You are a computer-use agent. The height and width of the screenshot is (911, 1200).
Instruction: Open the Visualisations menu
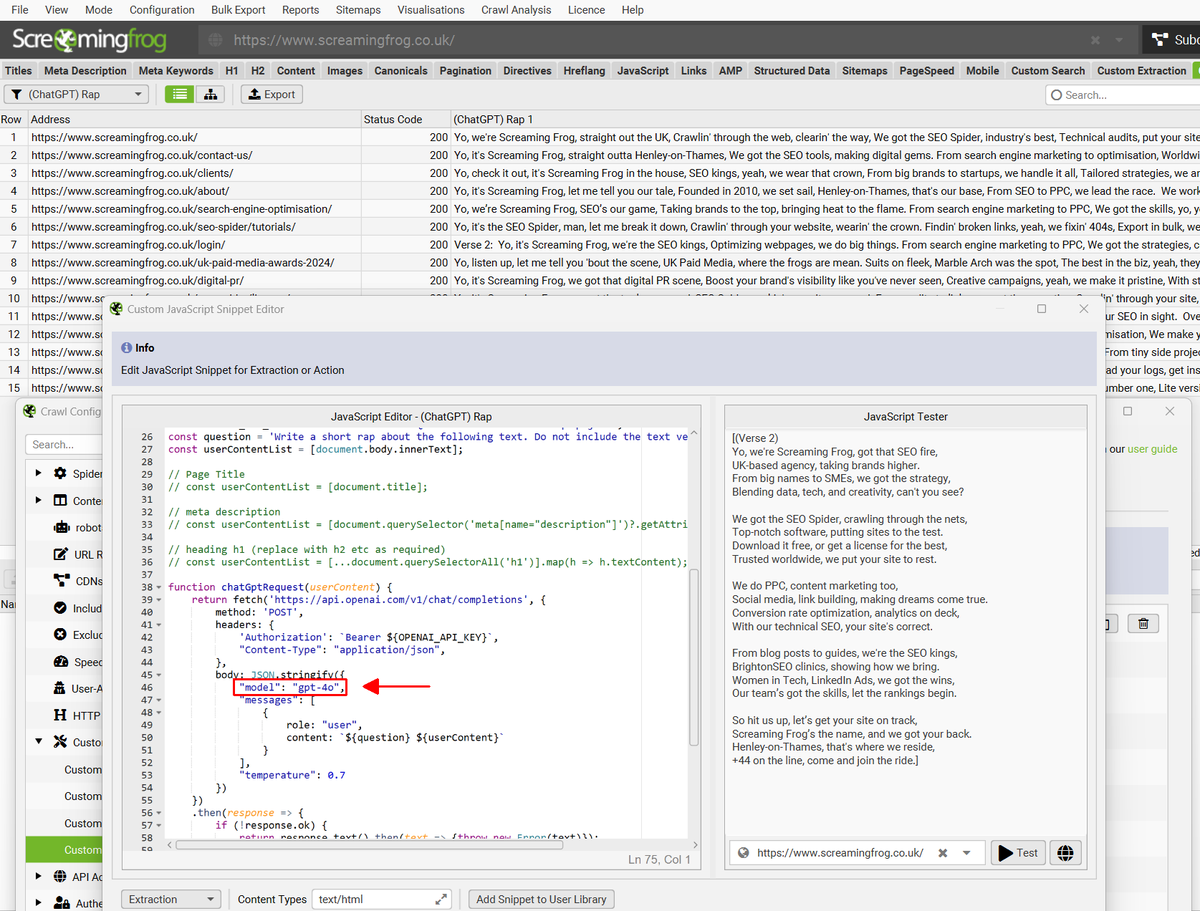[x=431, y=10]
